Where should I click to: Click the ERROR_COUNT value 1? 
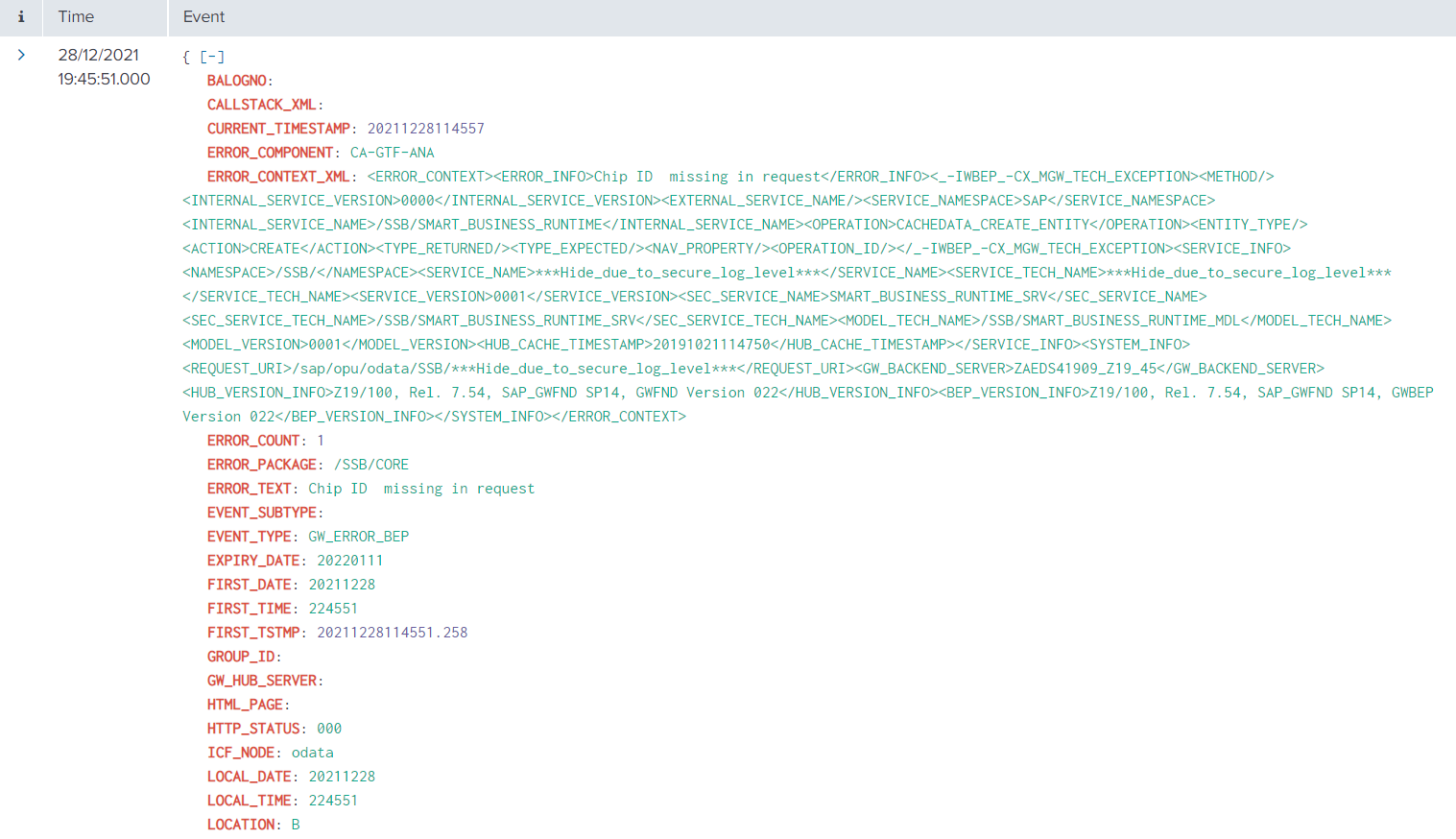321,441
